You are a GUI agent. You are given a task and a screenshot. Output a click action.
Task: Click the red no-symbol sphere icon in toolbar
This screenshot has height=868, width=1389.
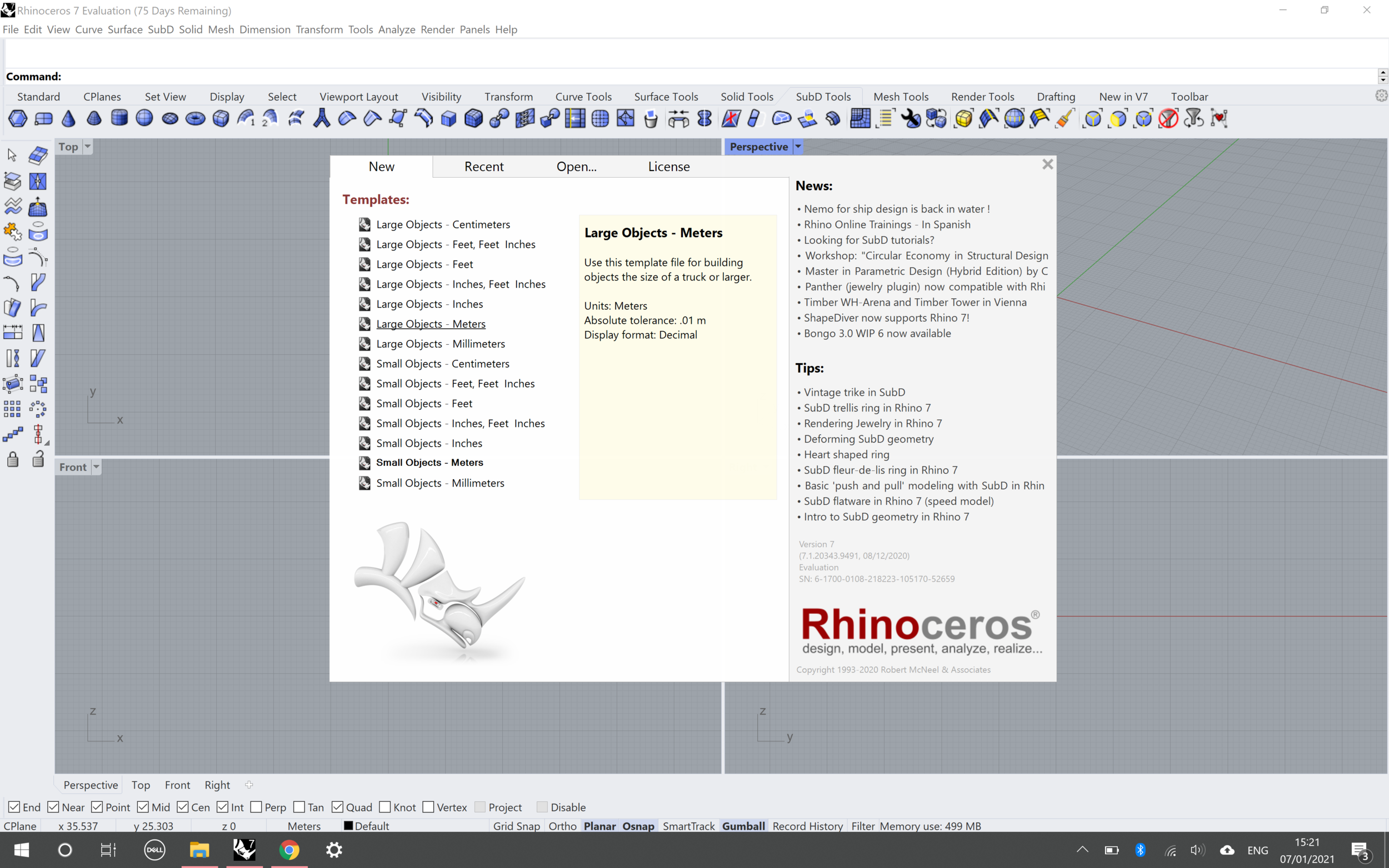(x=1168, y=119)
